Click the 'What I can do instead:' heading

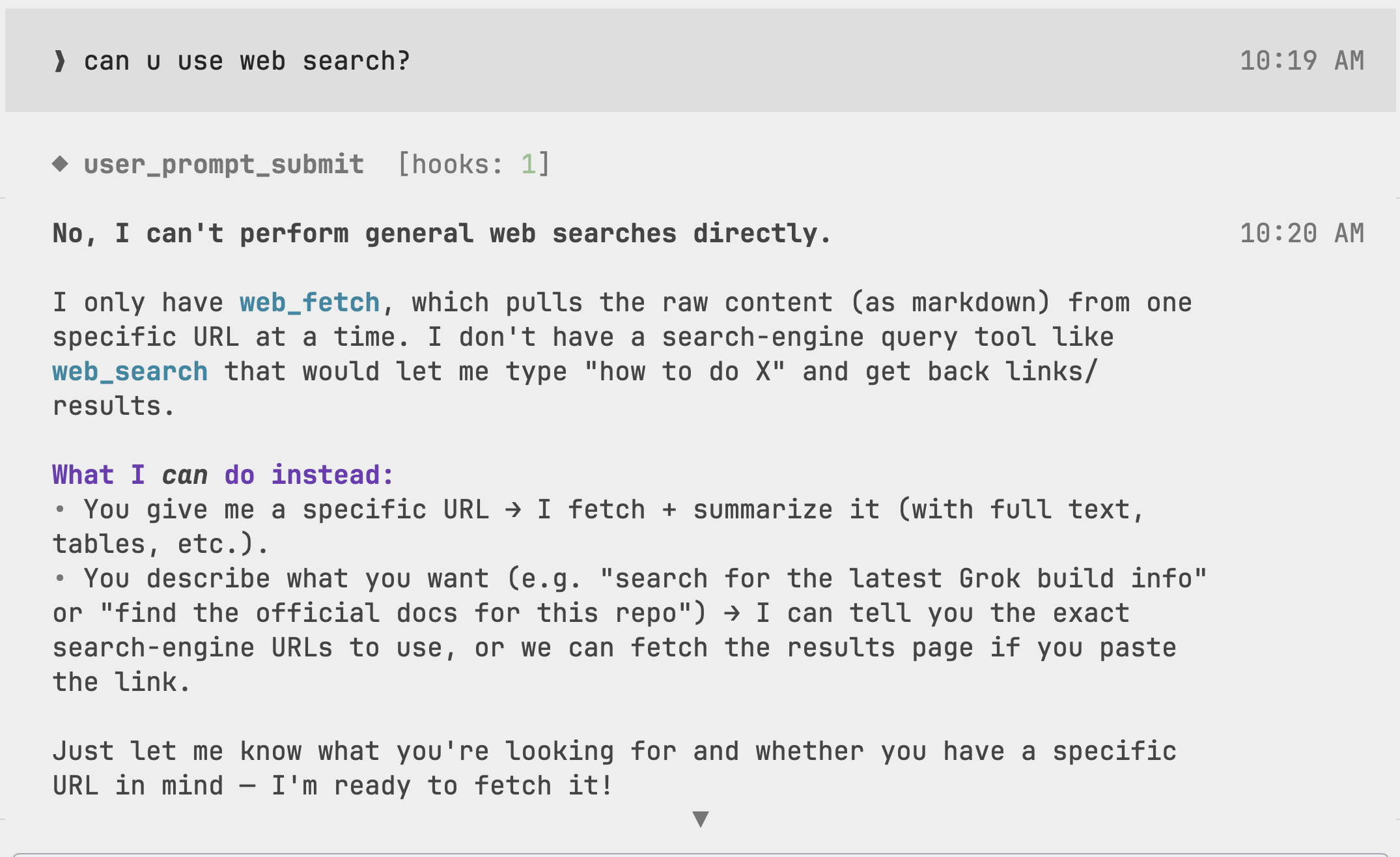coord(223,475)
